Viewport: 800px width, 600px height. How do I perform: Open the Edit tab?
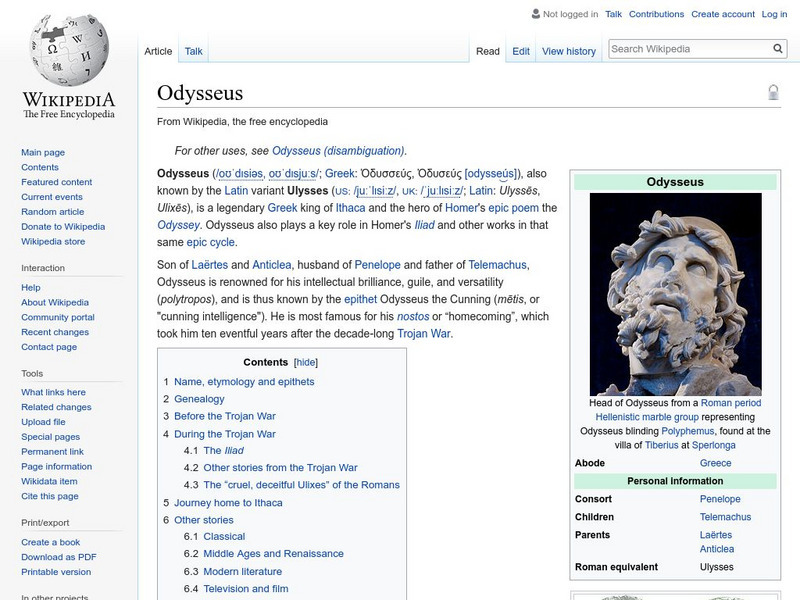(521, 51)
